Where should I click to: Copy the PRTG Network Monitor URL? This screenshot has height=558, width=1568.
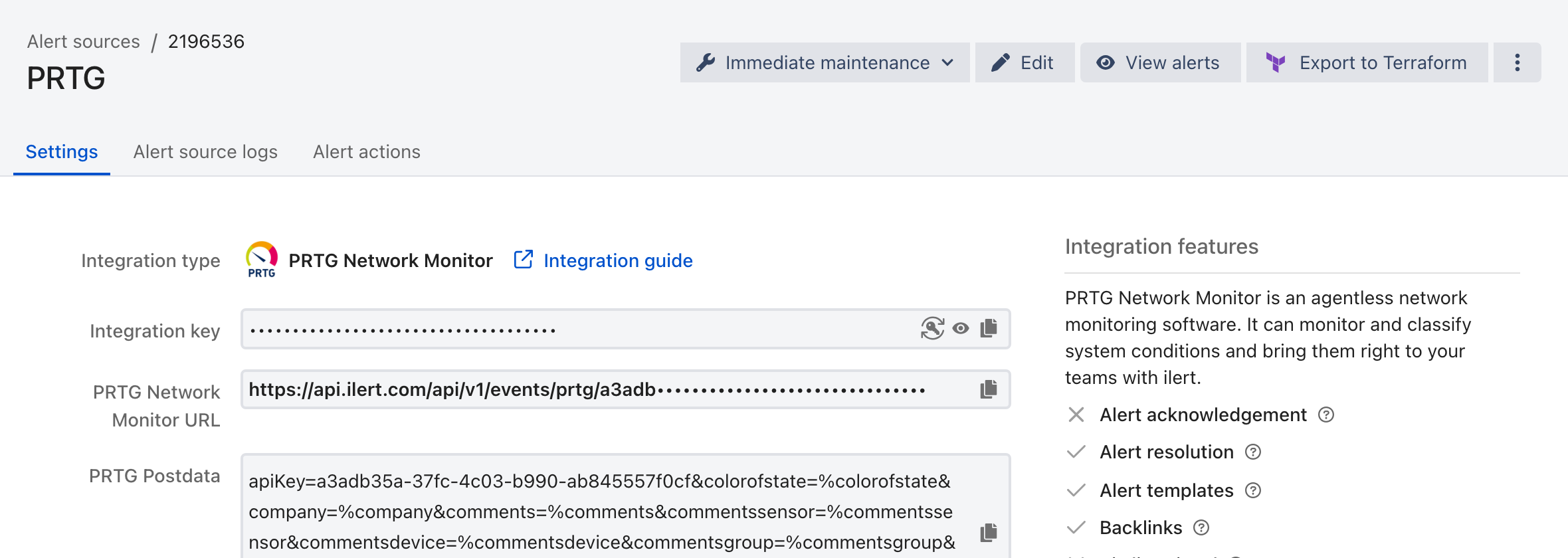pos(989,389)
